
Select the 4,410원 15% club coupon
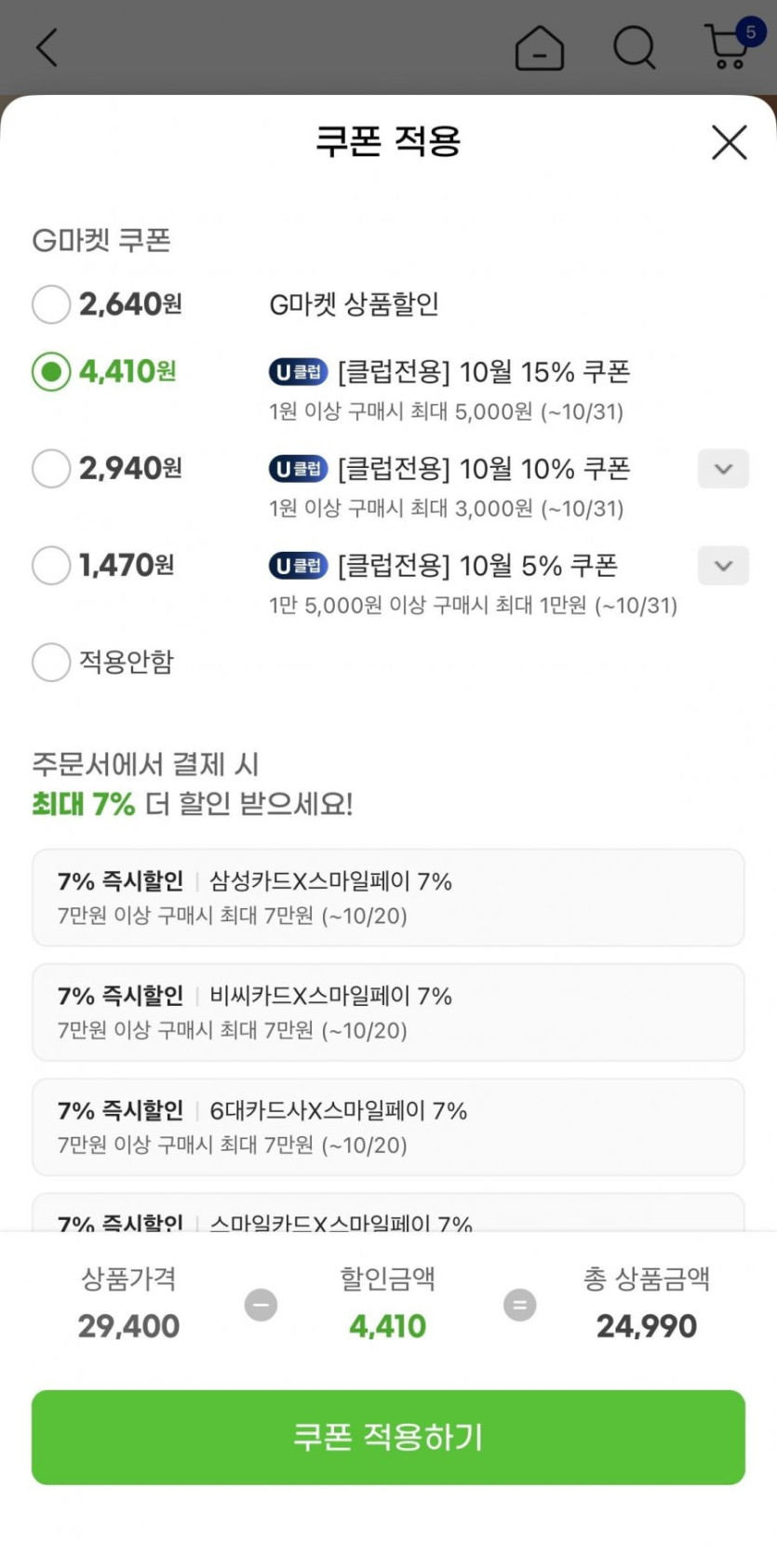51,372
